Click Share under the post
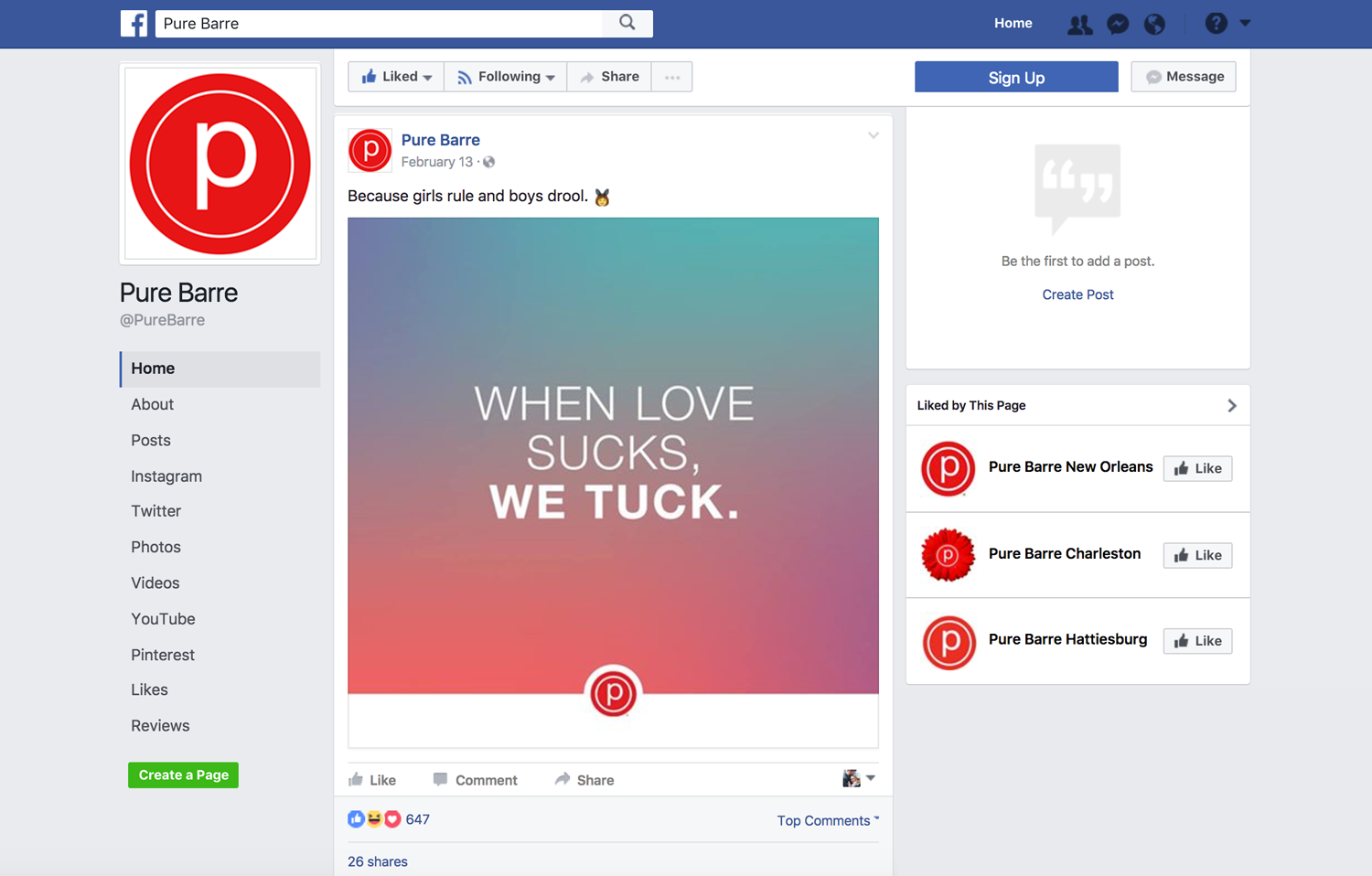This screenshot has height=876, width=1372. click(x=584, y=780)
